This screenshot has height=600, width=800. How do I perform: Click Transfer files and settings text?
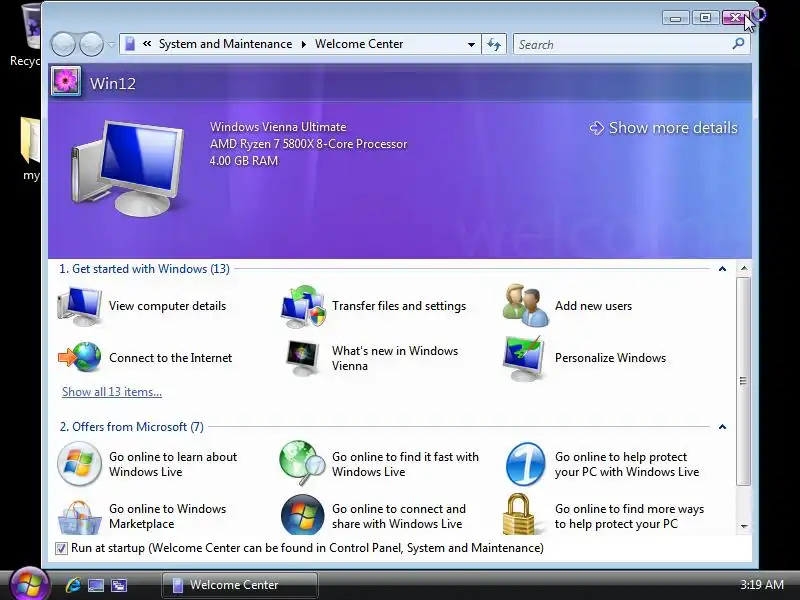[399, 306]
